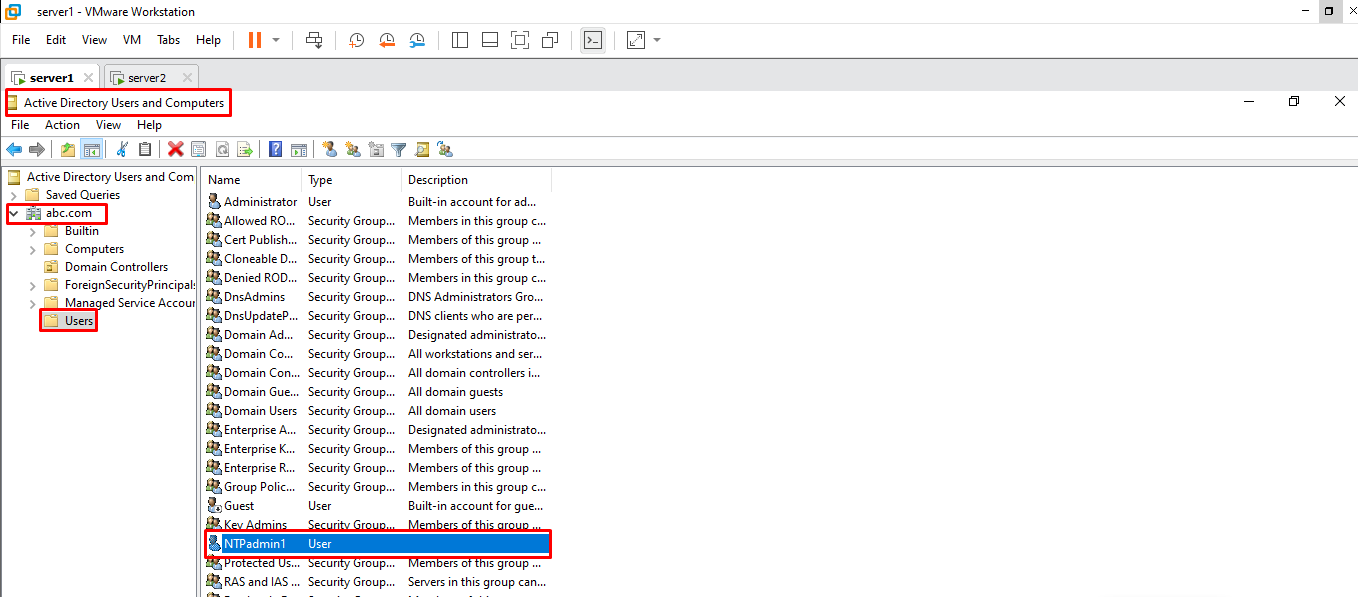This screenshot has height=597, width=1358.
Task: Toggle the VMware library sidebar
Action: pyautogui.click(x=460, y=40)
